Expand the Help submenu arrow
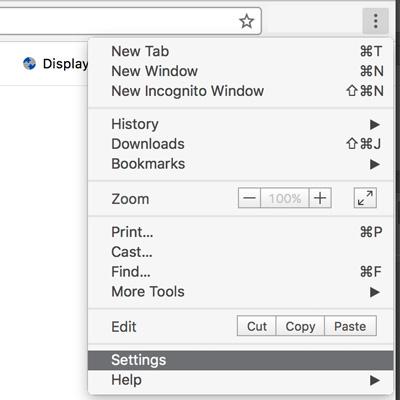 coord(375,380)
